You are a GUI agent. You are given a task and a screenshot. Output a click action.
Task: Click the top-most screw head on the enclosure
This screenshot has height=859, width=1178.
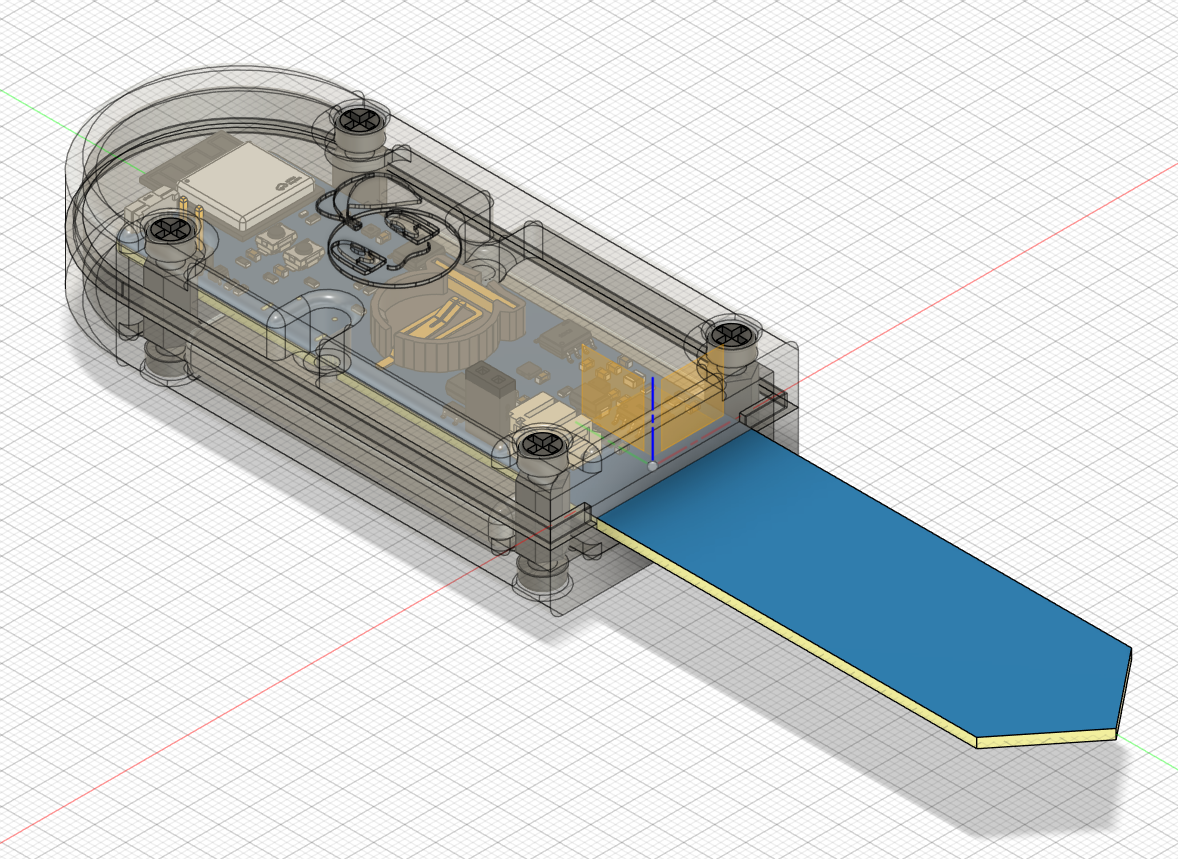coord(358,119)
